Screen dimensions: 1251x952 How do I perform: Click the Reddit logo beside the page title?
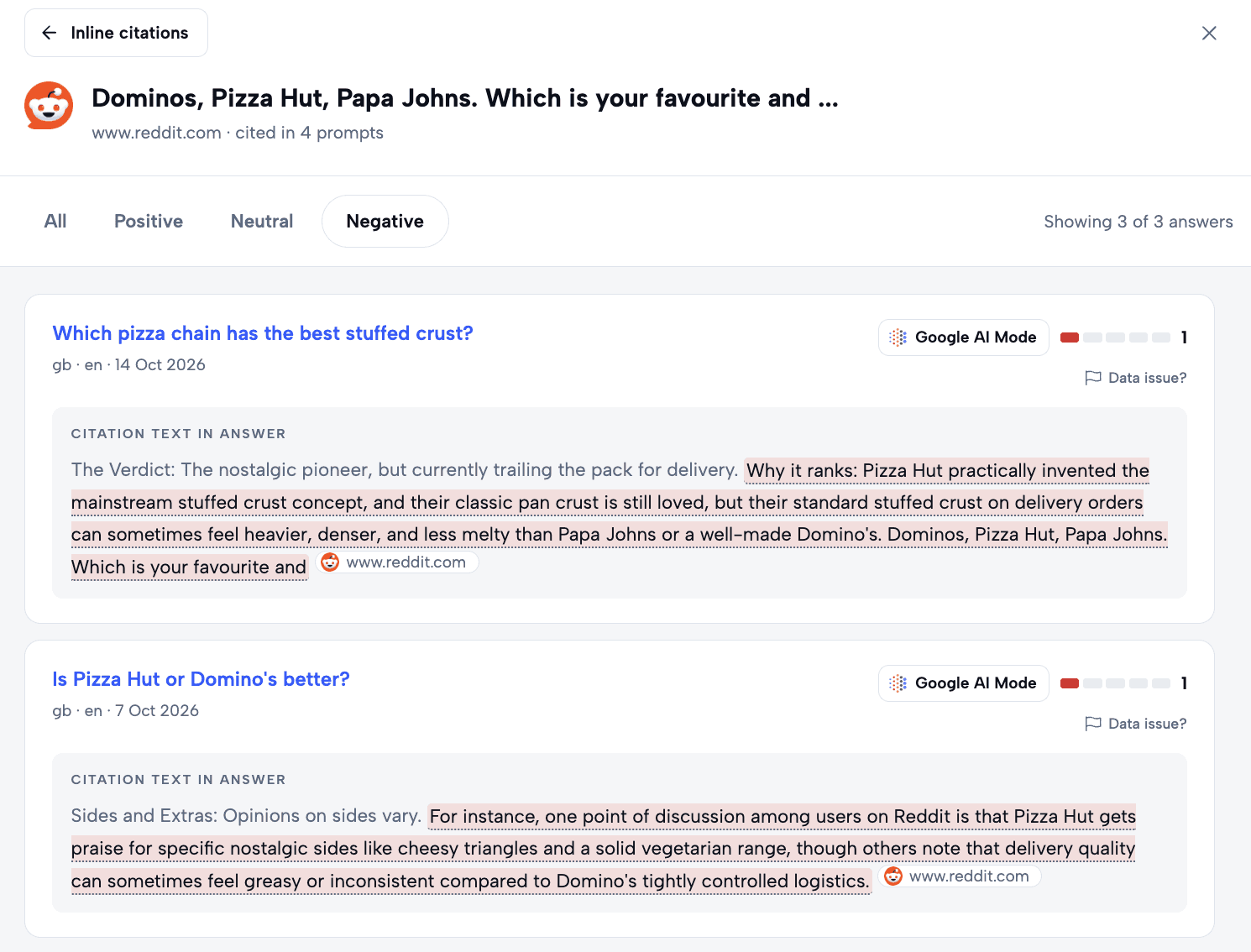pyautogui.click(x=49, y=106)
